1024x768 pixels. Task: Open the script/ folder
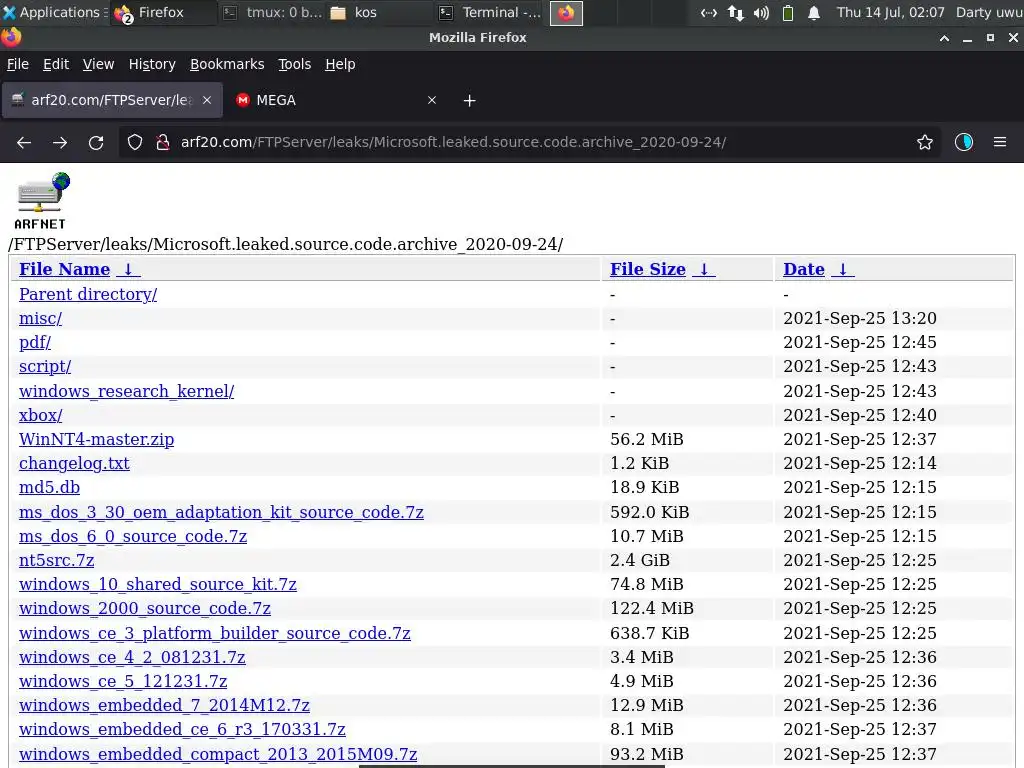[45, 366]
